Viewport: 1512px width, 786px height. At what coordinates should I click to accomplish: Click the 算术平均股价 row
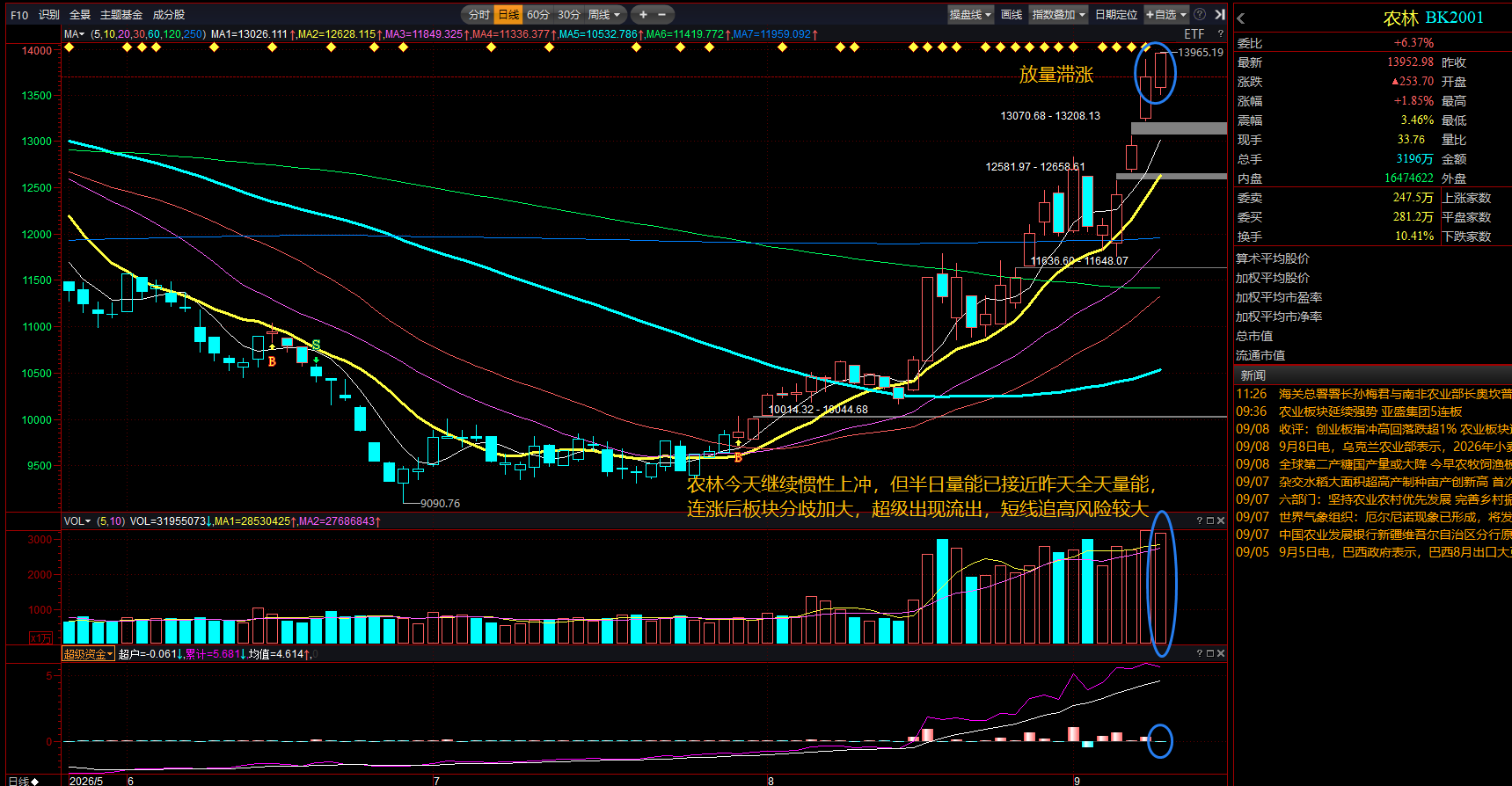(x=1273, y=258)
